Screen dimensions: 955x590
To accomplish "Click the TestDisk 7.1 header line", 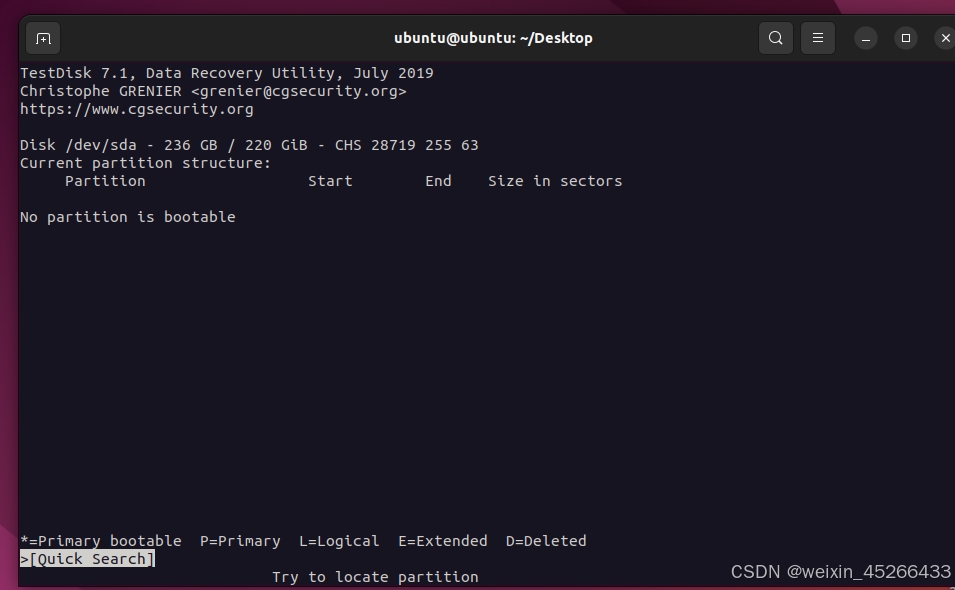I will tap(227, 73).
